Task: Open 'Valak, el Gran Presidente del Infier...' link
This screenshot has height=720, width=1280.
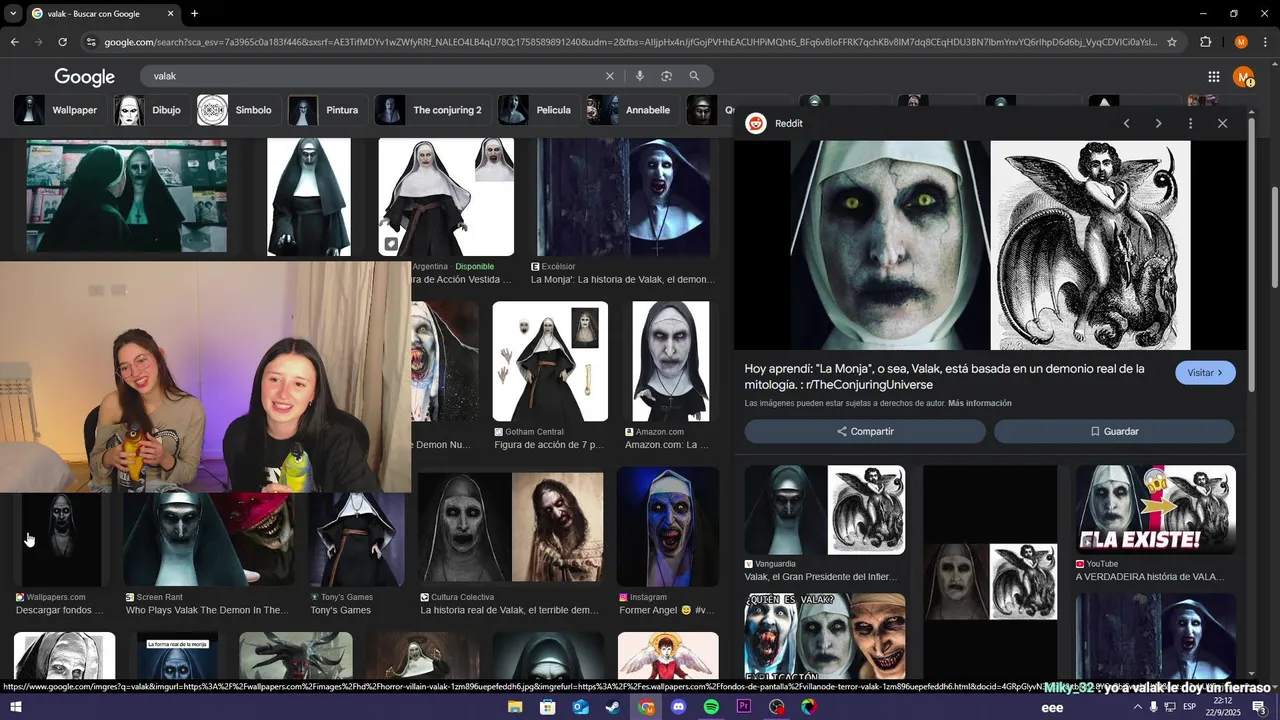Action: 821,577
